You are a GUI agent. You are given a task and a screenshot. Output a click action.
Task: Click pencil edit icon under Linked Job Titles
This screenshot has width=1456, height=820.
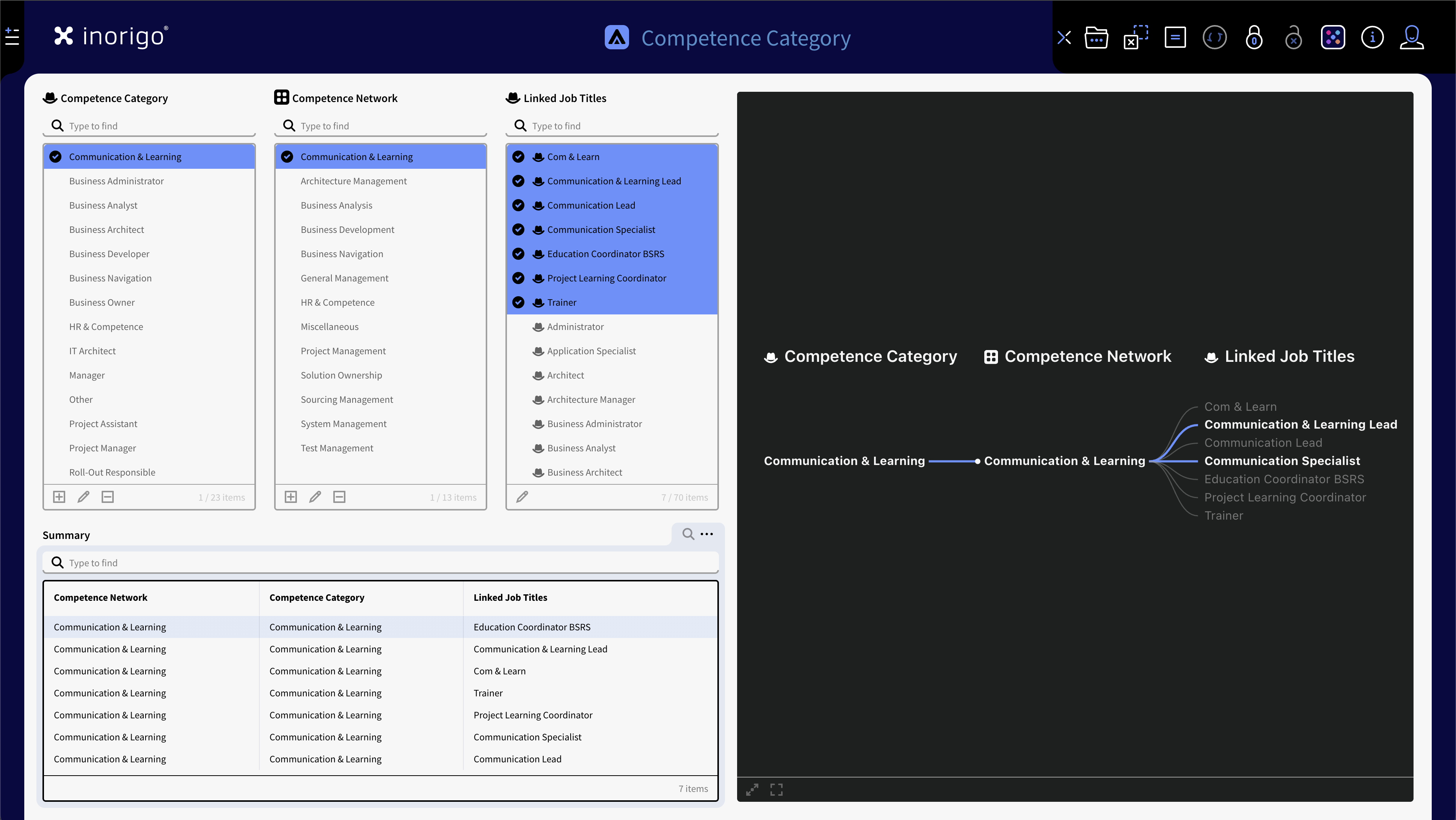click(x=522, y=497)
